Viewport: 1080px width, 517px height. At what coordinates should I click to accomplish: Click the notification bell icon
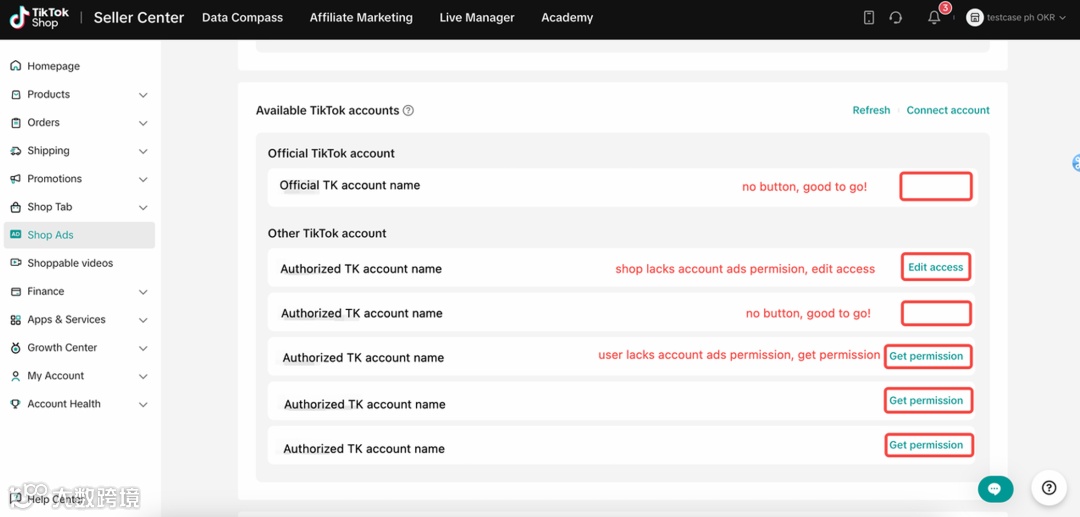(x=934, y=18)
